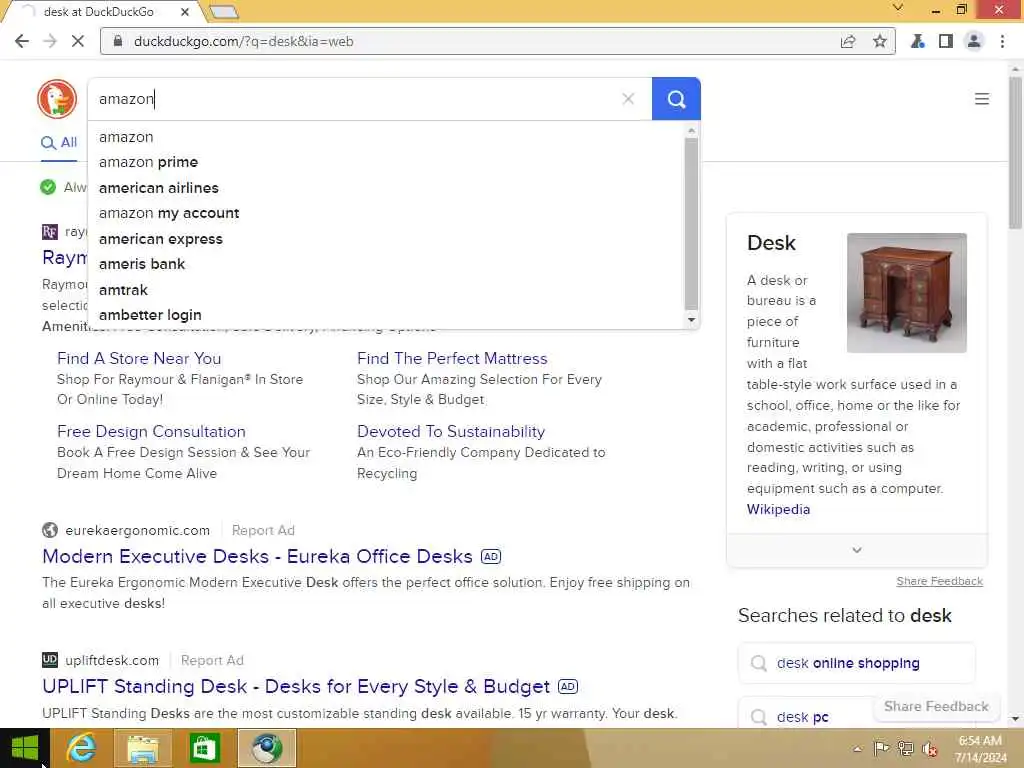The width and height of the screenshot is (1024, 768).
Task: Click the site lock icon
Action: click(x=118, y=41)
